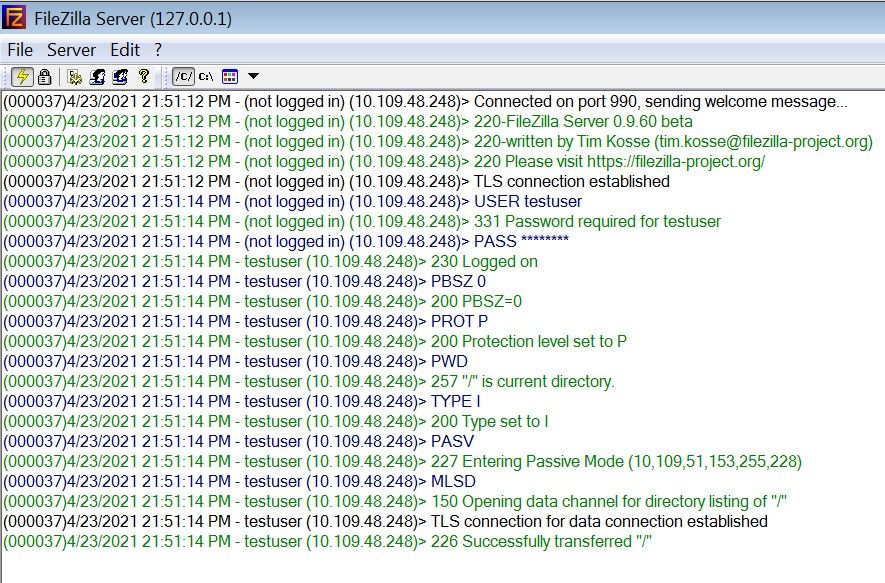Select log line '220-FileZilla Server 0.9.60 beta'
The width and height of the screenshot is (885, 583).
tap(348, 121)
